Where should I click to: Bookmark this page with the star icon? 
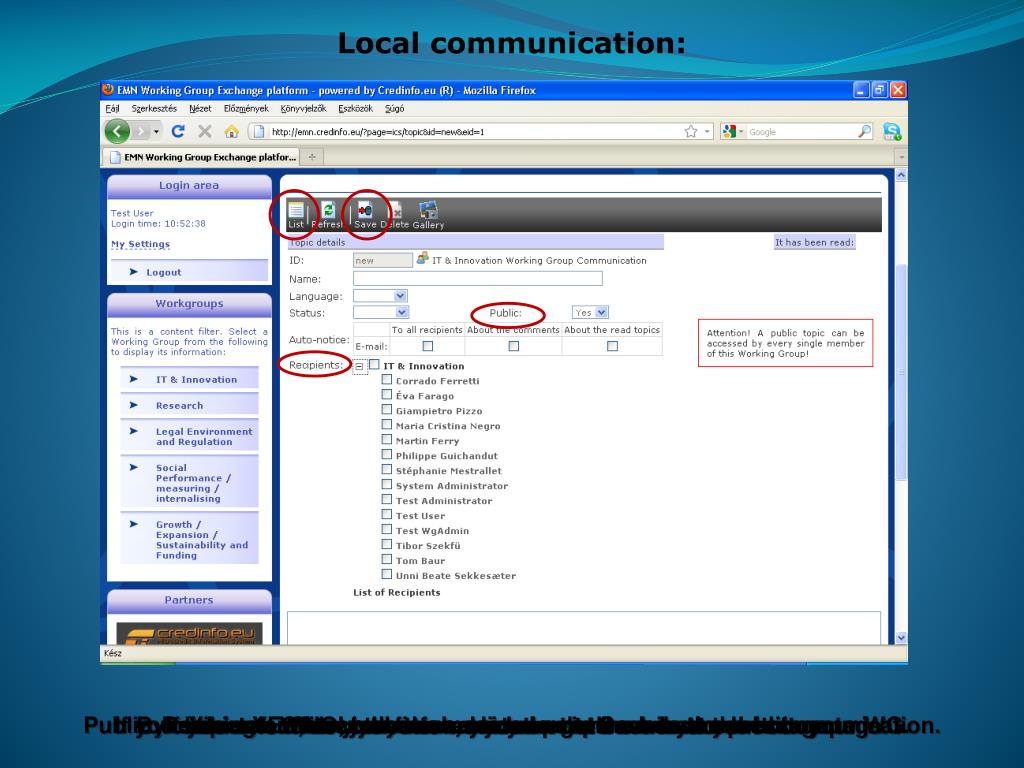[x=691, y=131]
